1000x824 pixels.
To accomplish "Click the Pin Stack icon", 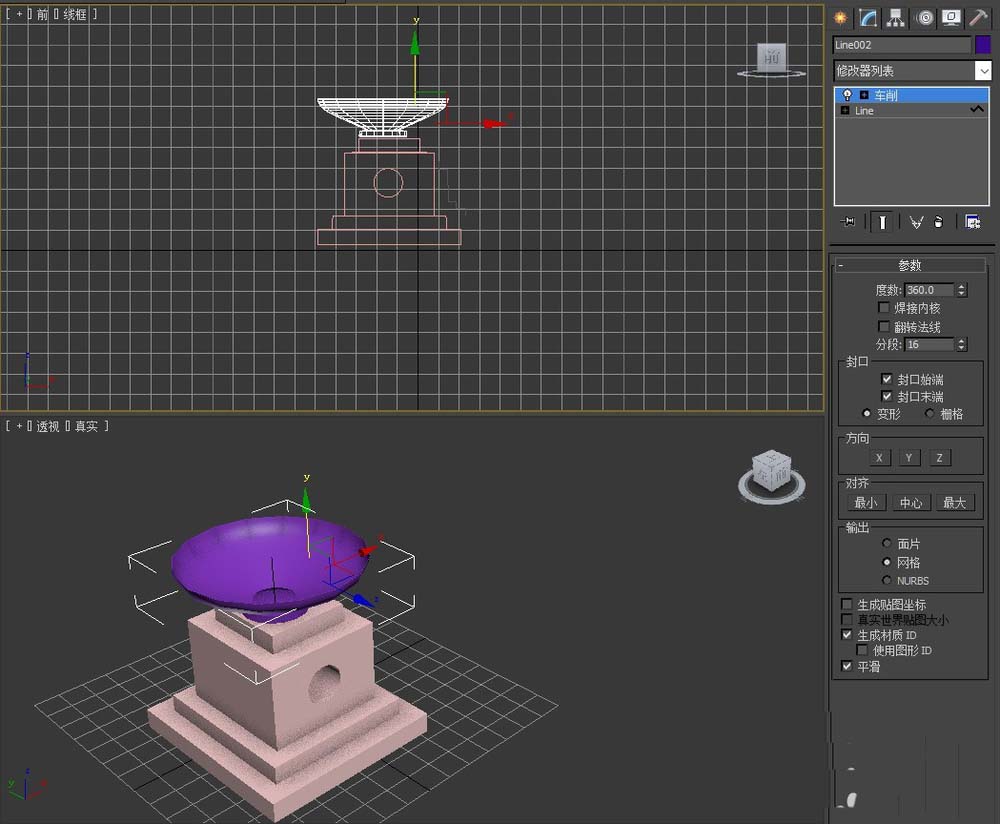I will (848, 222).
